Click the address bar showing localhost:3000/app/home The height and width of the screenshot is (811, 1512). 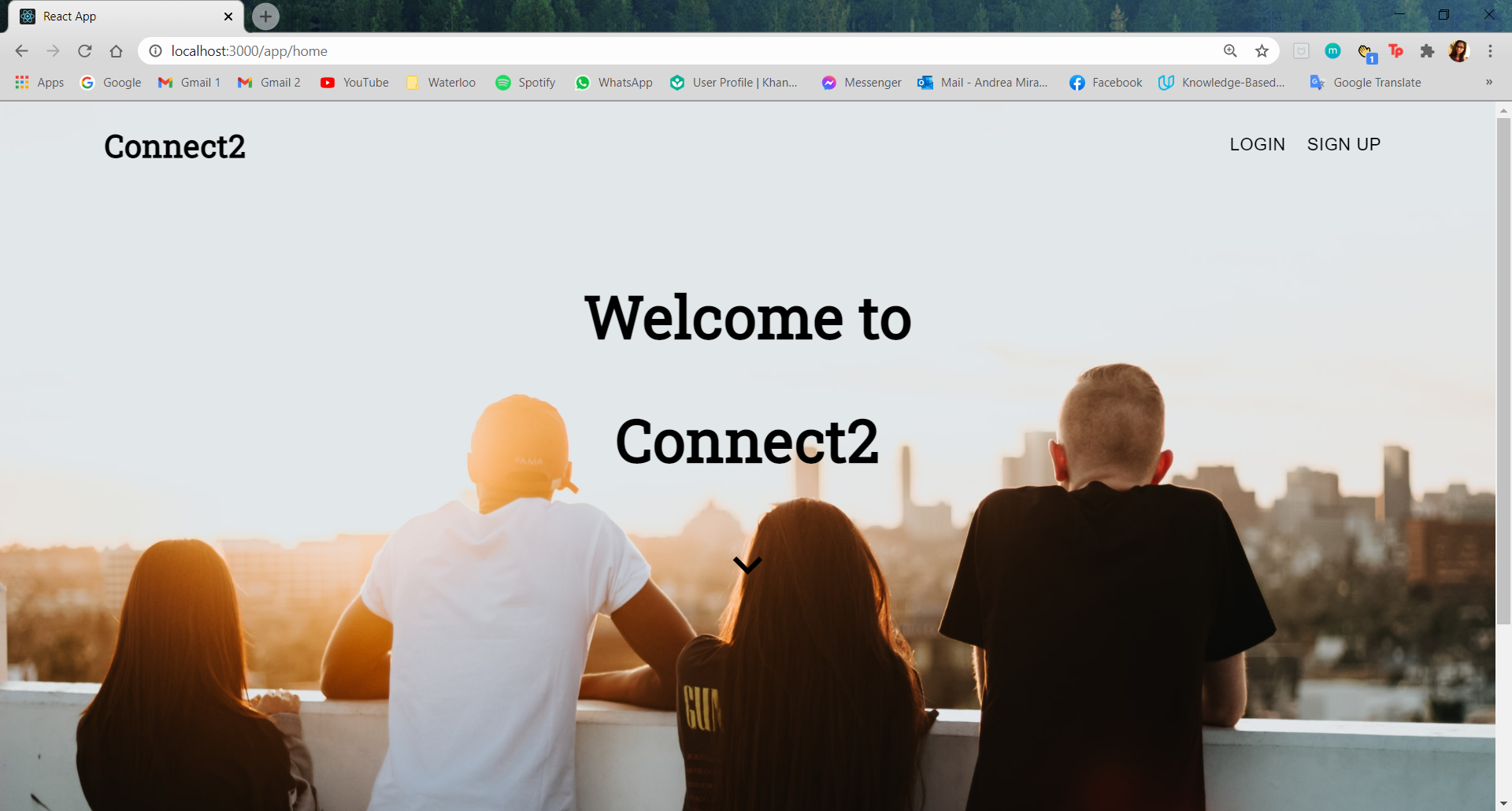[x=685, y=51]
